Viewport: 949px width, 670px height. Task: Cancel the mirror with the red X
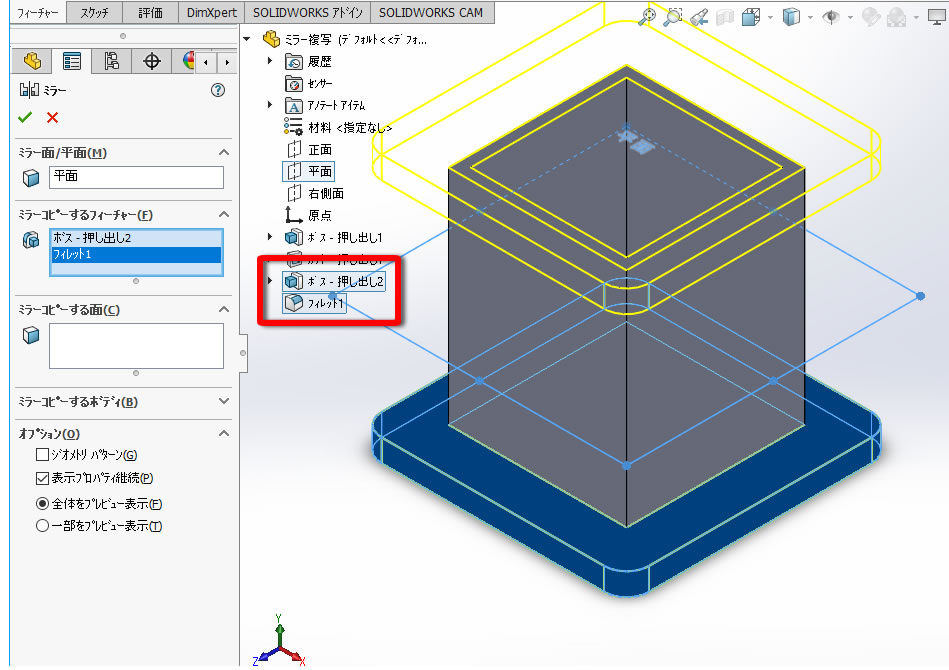53,117
